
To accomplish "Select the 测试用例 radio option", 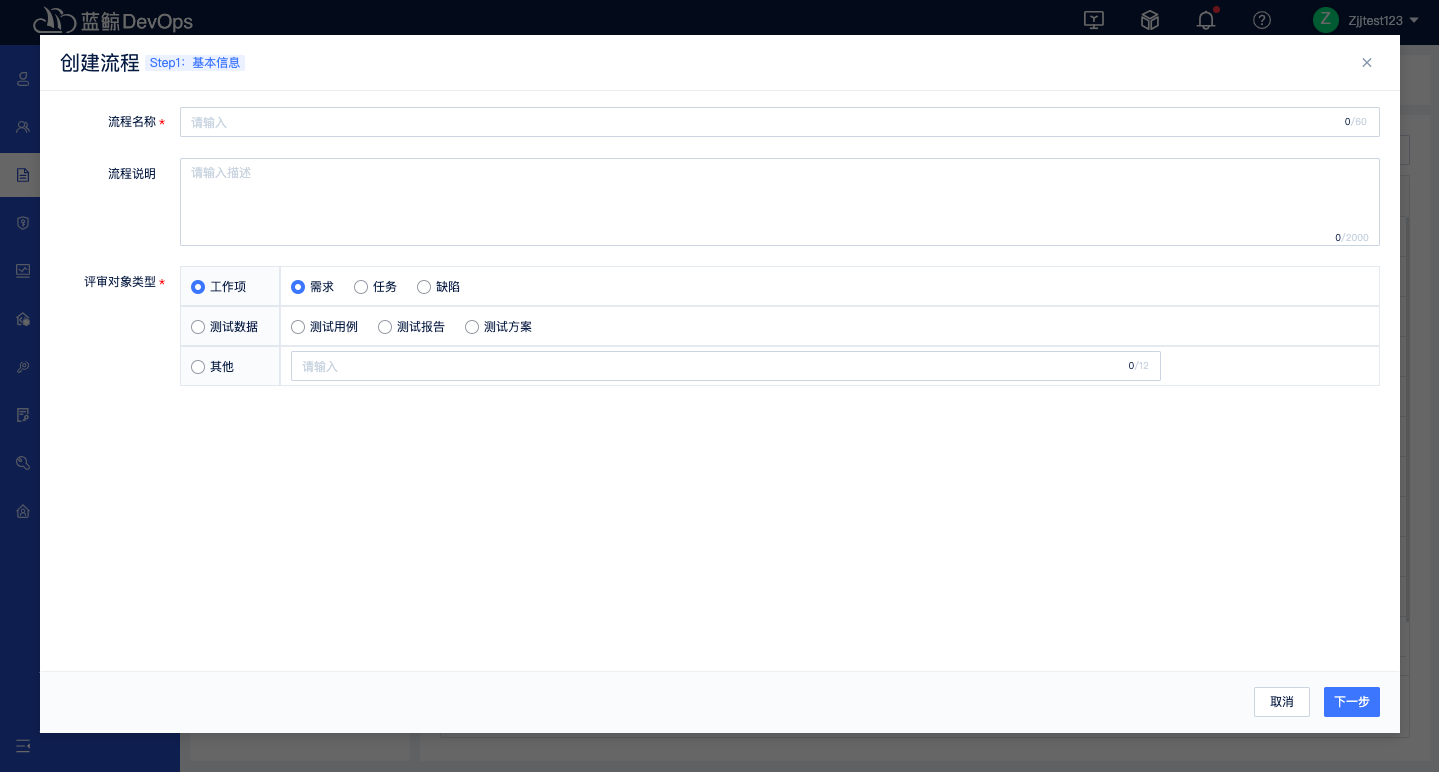I will point(298,327).
